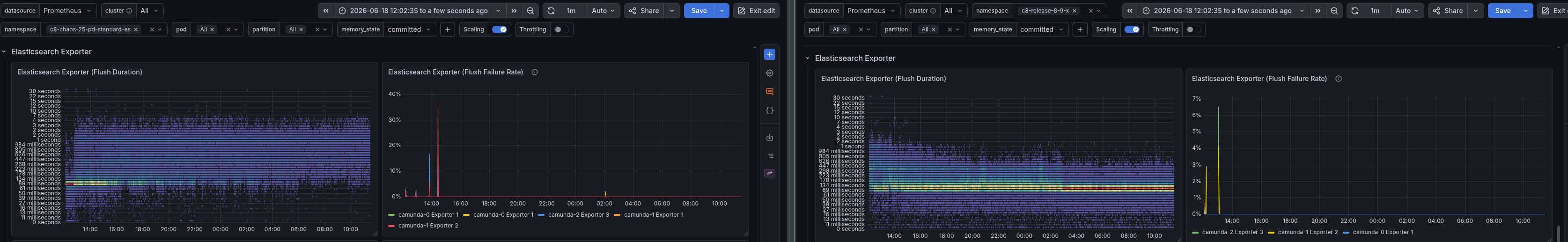Click the orange comment icon in edit sidebar
Screen dimensions: 1568x242
click(x=769, y=92)
